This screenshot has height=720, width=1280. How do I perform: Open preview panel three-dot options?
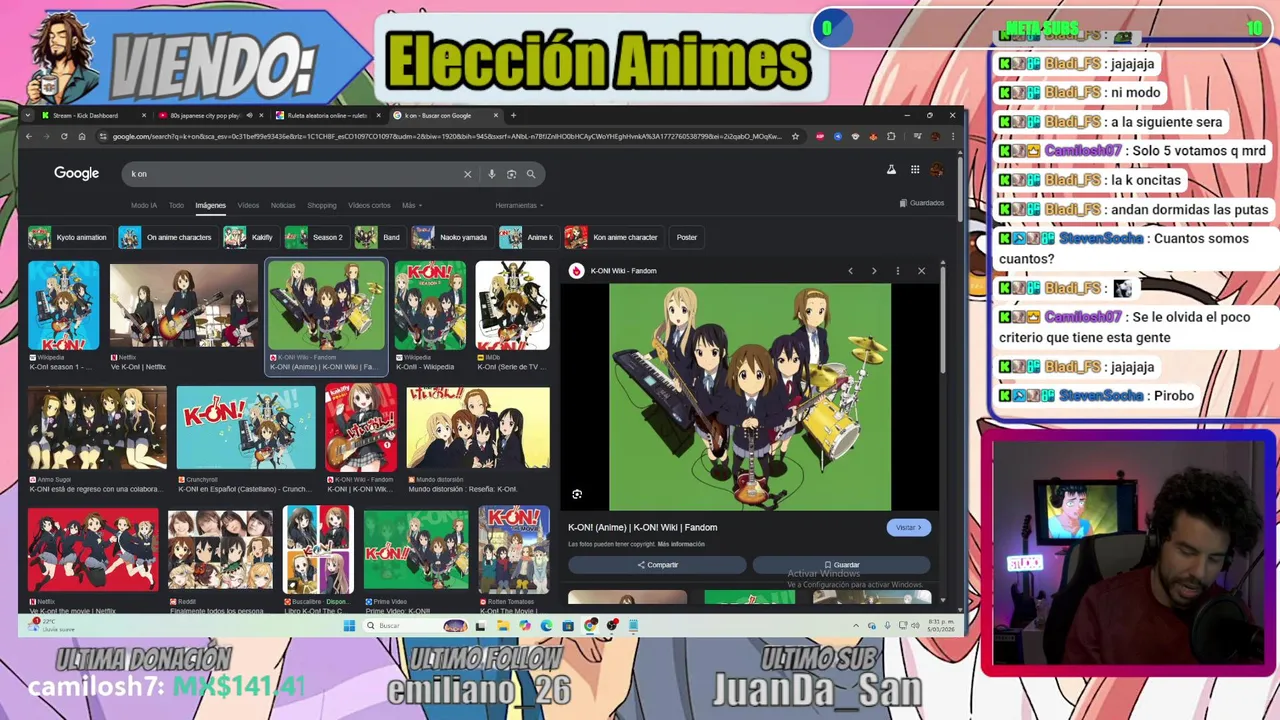[897, 271]
